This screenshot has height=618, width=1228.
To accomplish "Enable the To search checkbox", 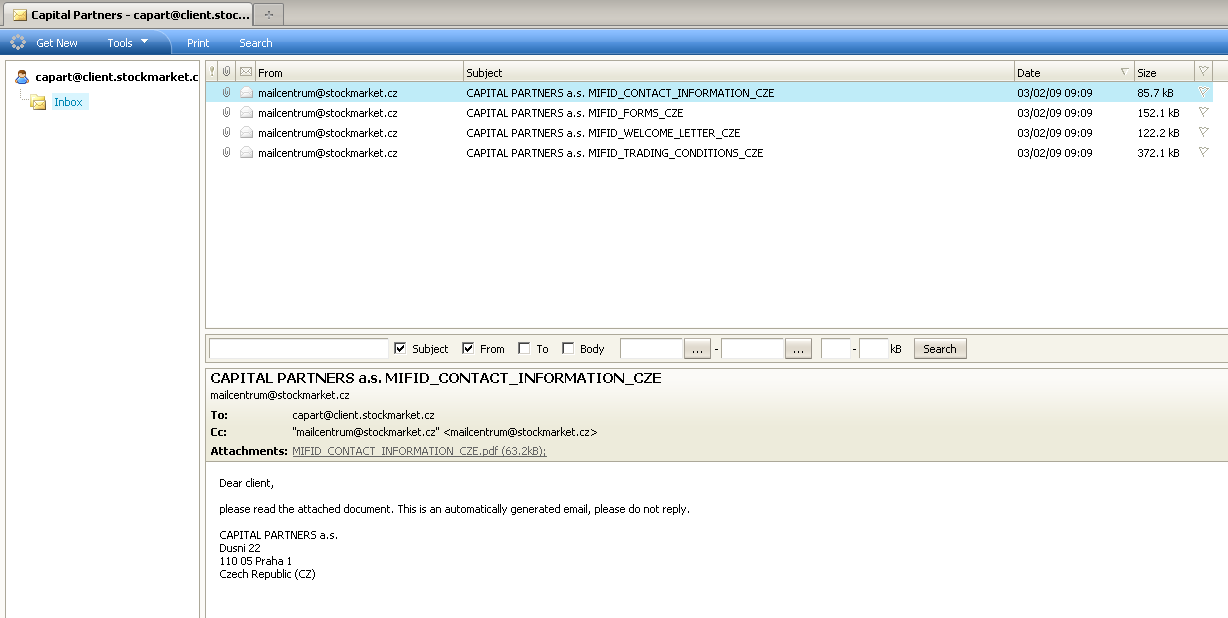I will pyautogui.click(x=524, y=348).
